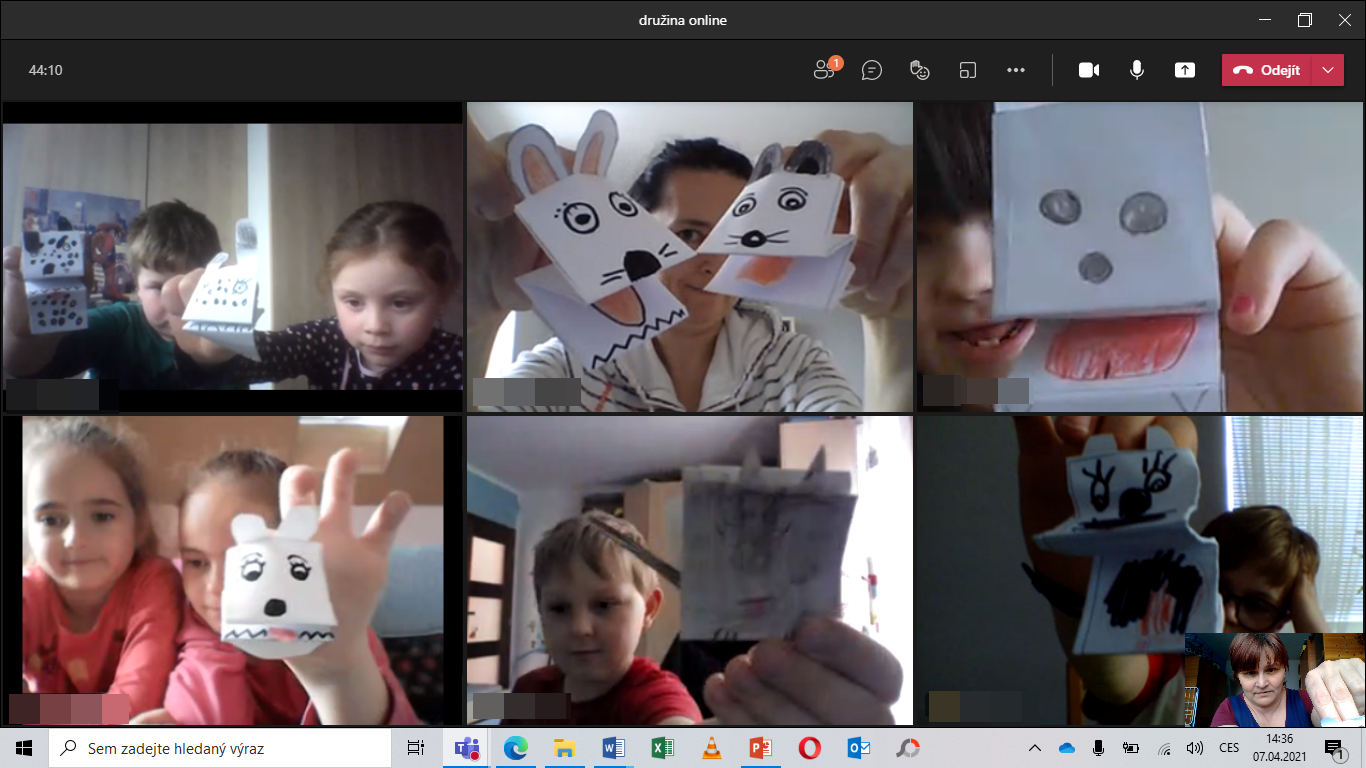Open the notification center

(x=1334, y=748)
